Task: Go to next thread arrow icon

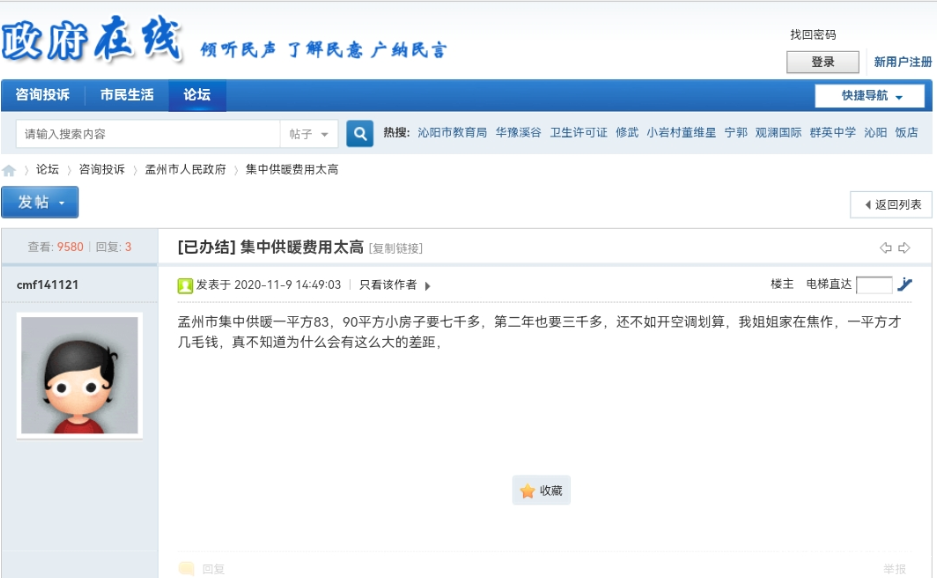Action: tap(904, 248)
